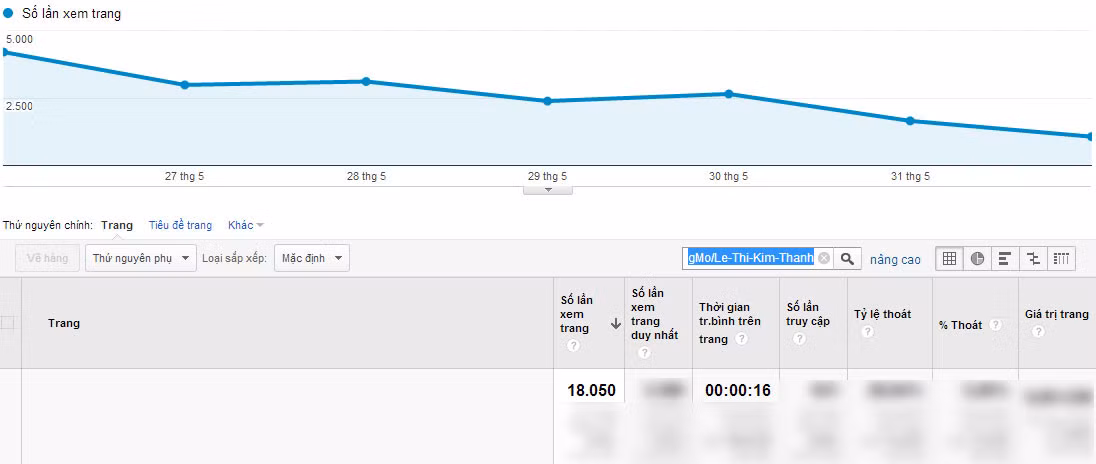Switch to the pivot table view icon
1096x464 pixels.
point(1061,259)
